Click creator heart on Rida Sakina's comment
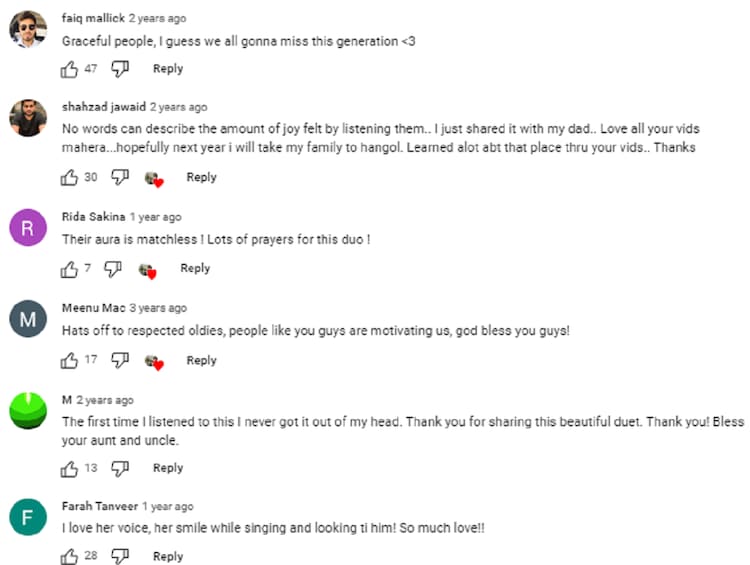Viewport: 750px width, 565px height. (147, 270)
